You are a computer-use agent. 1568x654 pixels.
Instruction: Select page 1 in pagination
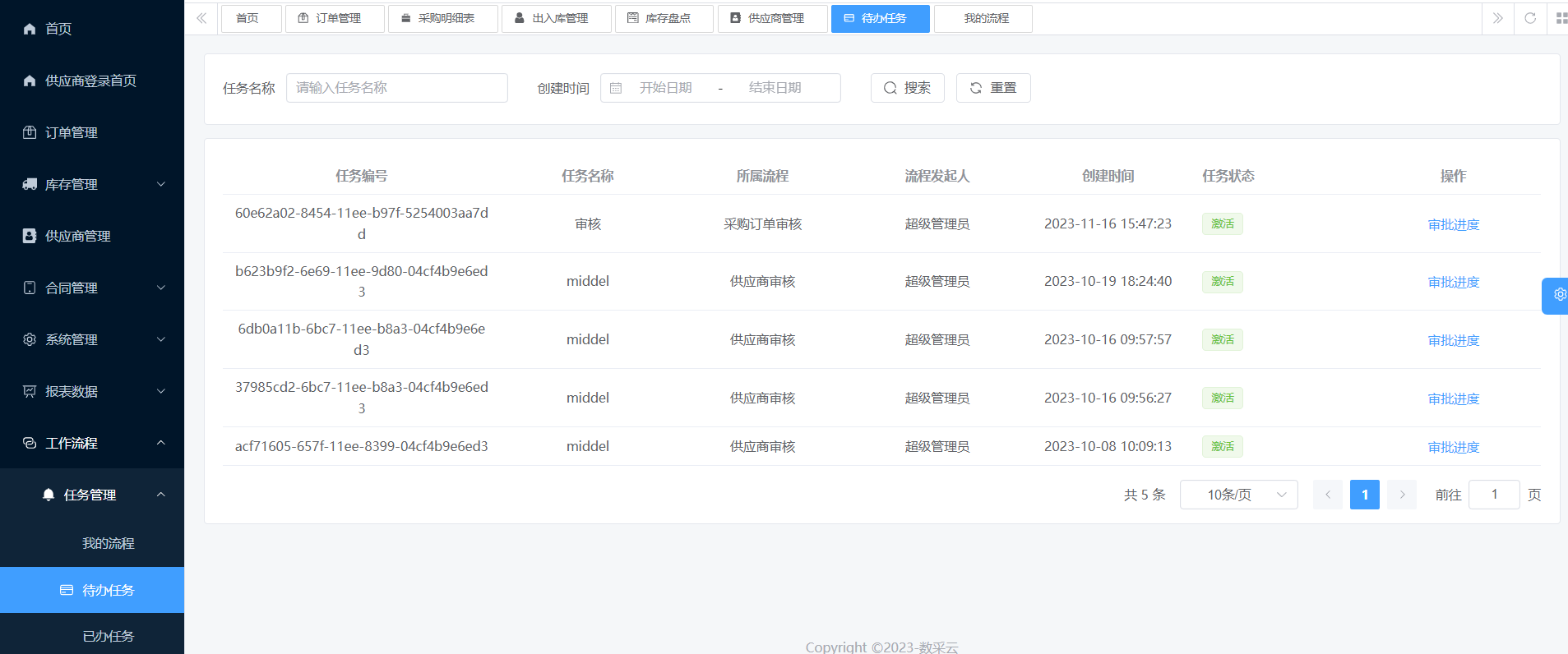point(1365,495)
